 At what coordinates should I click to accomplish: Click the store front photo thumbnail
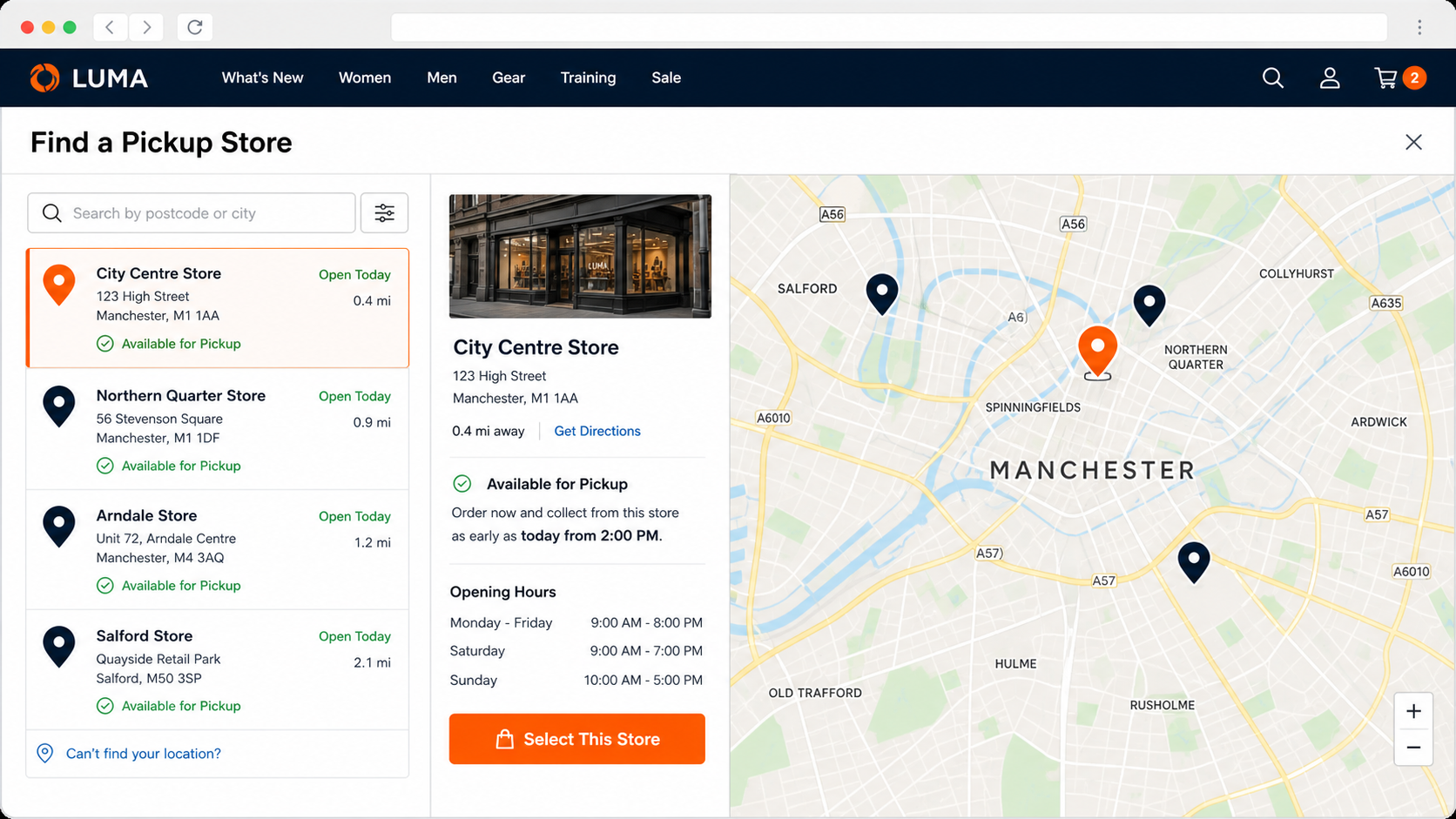point(580,256)
